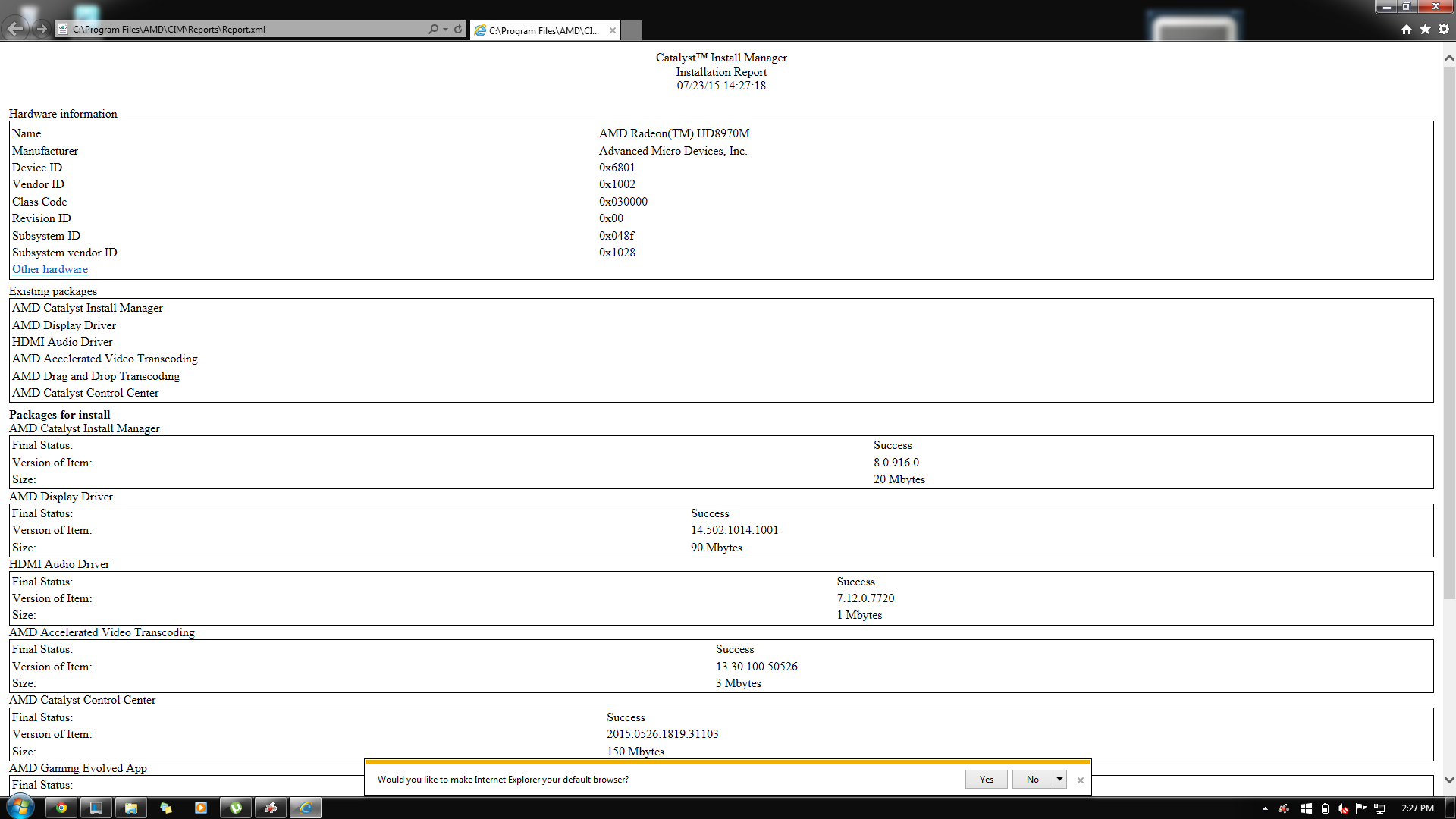
Task: Click HDMI audio version 7.12.0.7720
Action: click(x=866, y=598)
